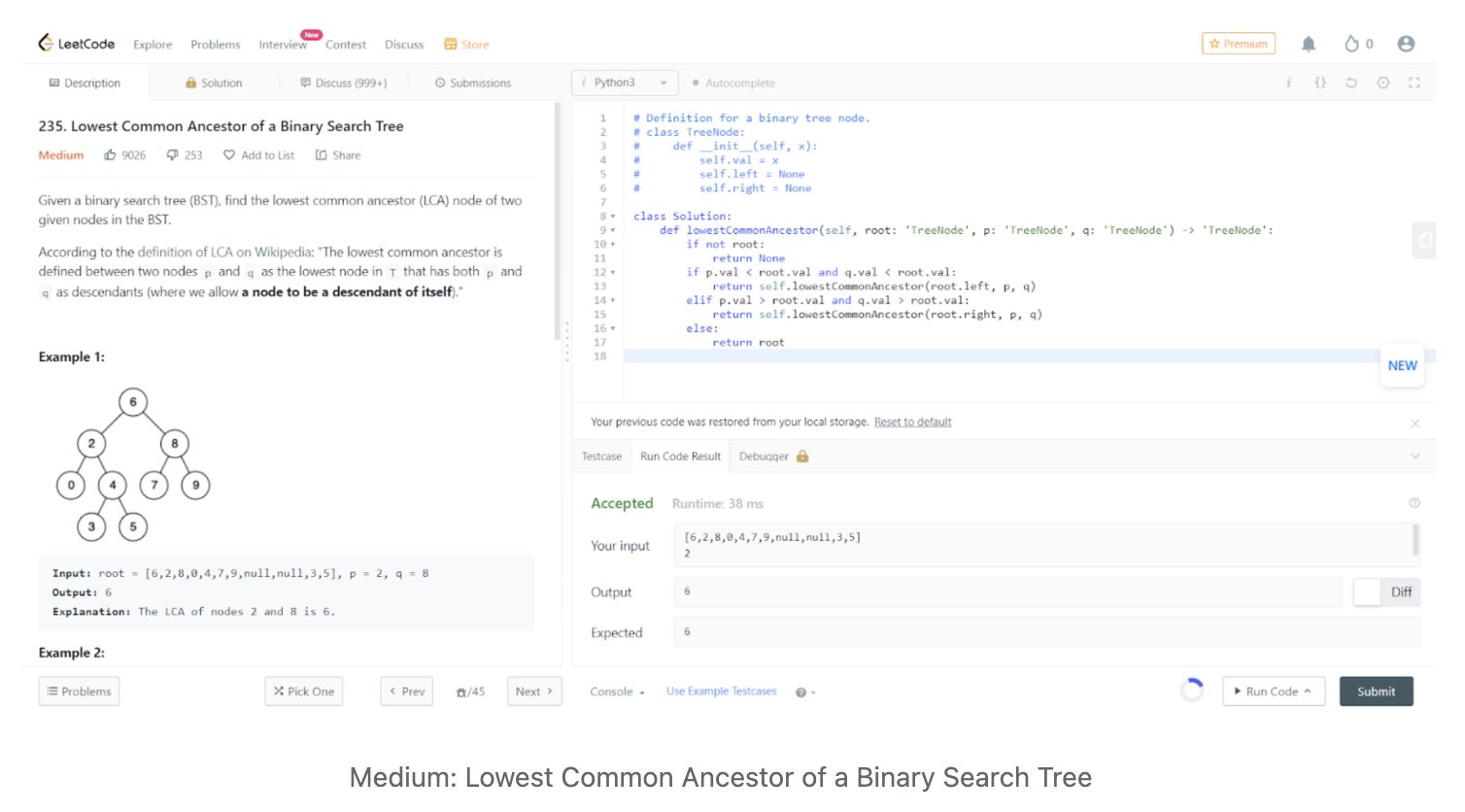Click the streak flame icon

1350,44
